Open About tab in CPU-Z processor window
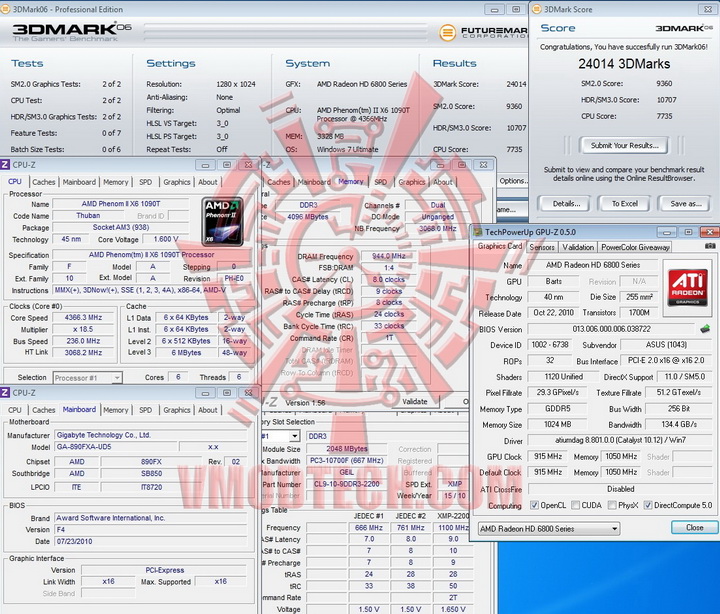The image size is (720, 614). tap(208, 182)
